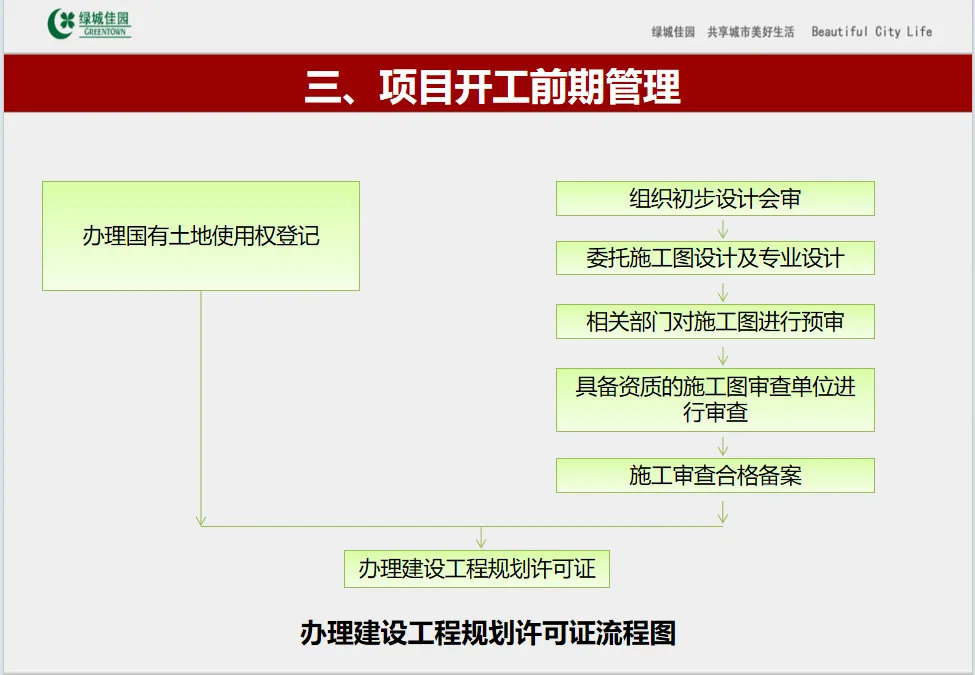The height and width of the screenshot is (675, 975).
Task: Select the box 具备资质的施工图审查单位进行审查
Action: [715, 400]
